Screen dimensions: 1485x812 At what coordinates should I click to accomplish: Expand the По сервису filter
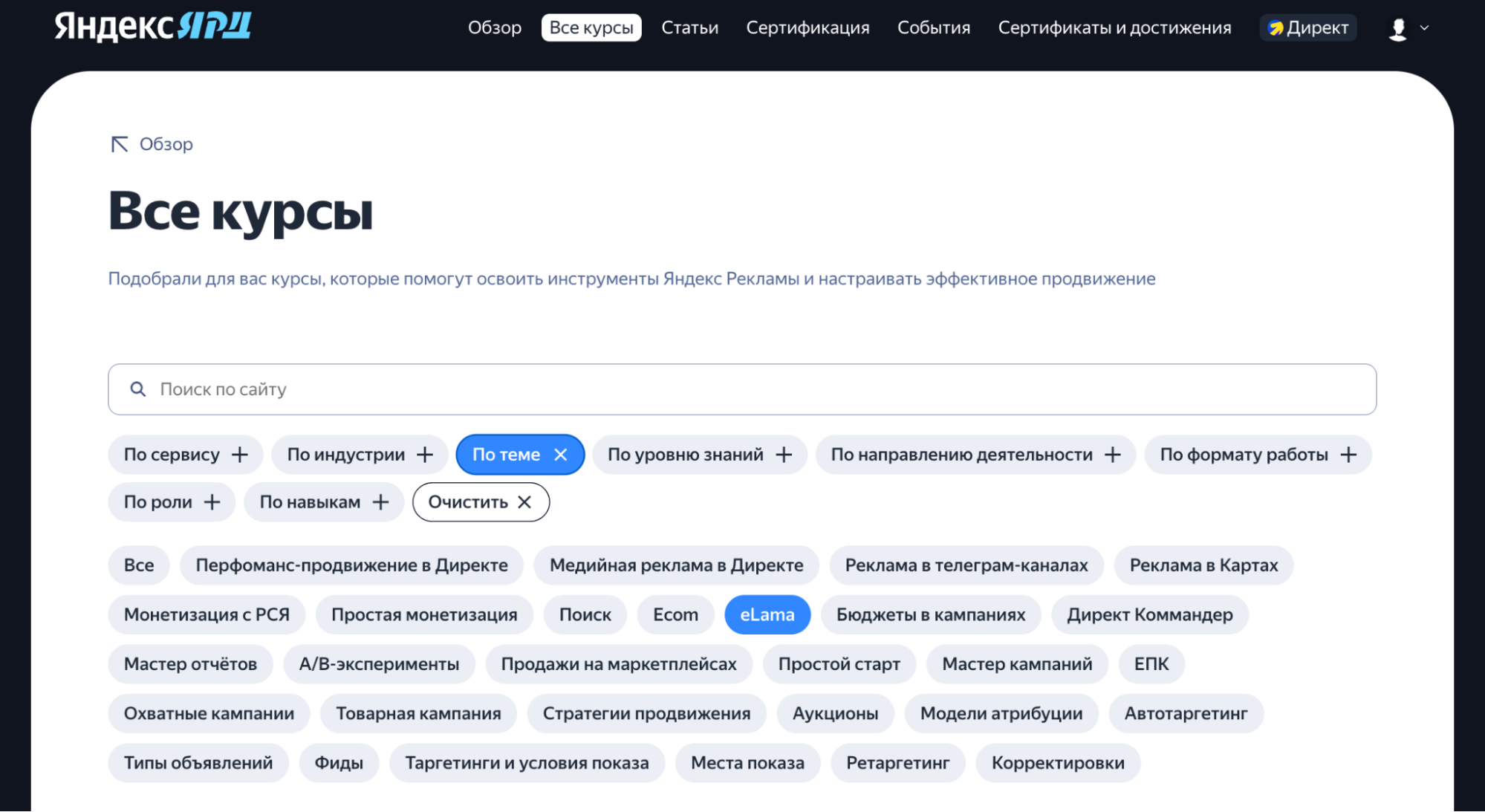(185, 454)
